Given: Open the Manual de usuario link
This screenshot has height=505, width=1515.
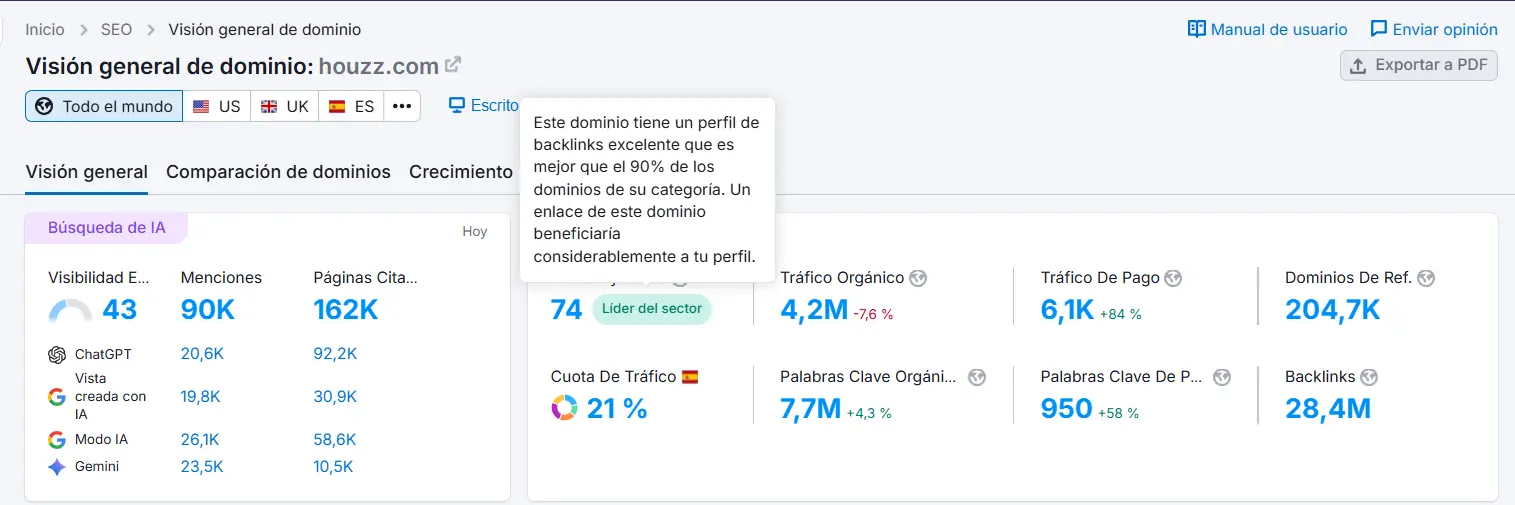Looking at the screenshot, I should (1268, 29).
